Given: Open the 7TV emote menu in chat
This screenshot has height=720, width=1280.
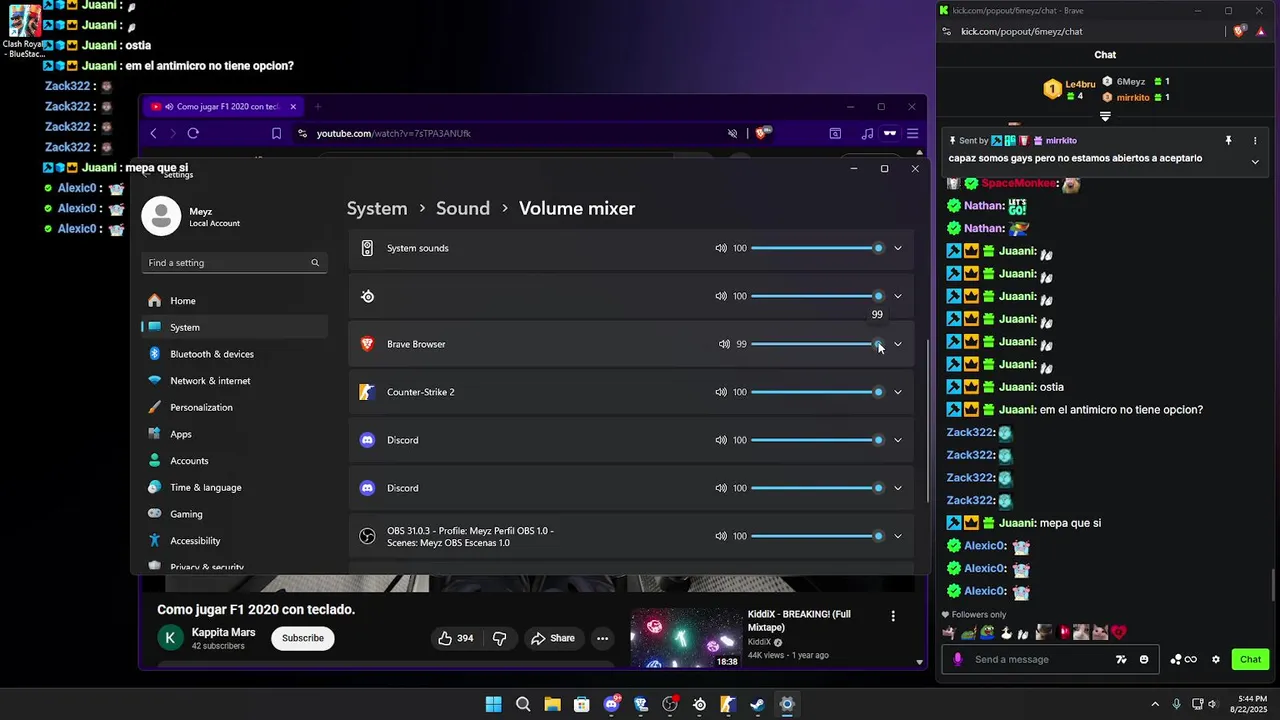Looking at the screenshot, I should [1121, 659].
